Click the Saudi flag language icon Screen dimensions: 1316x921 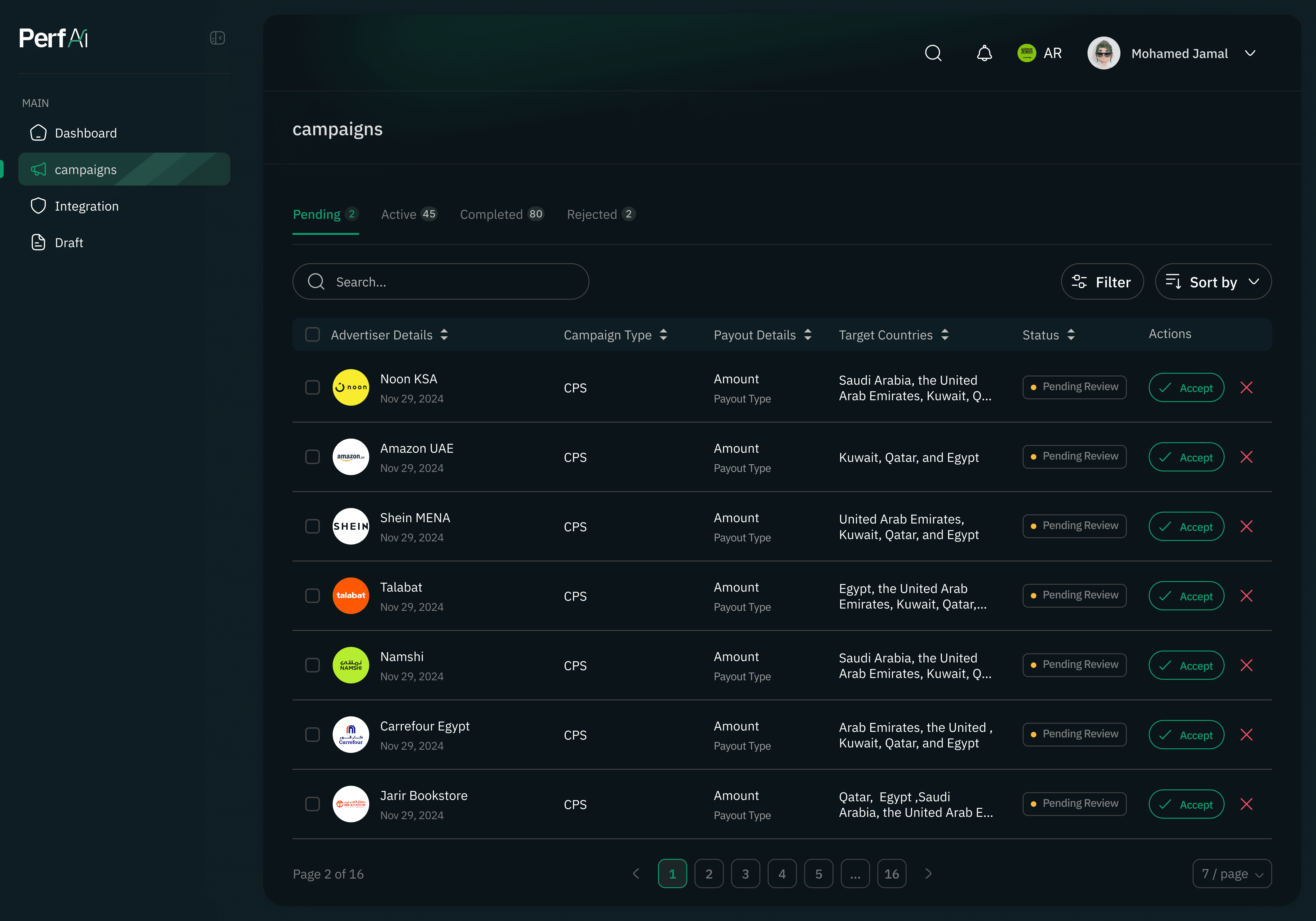1027,53
